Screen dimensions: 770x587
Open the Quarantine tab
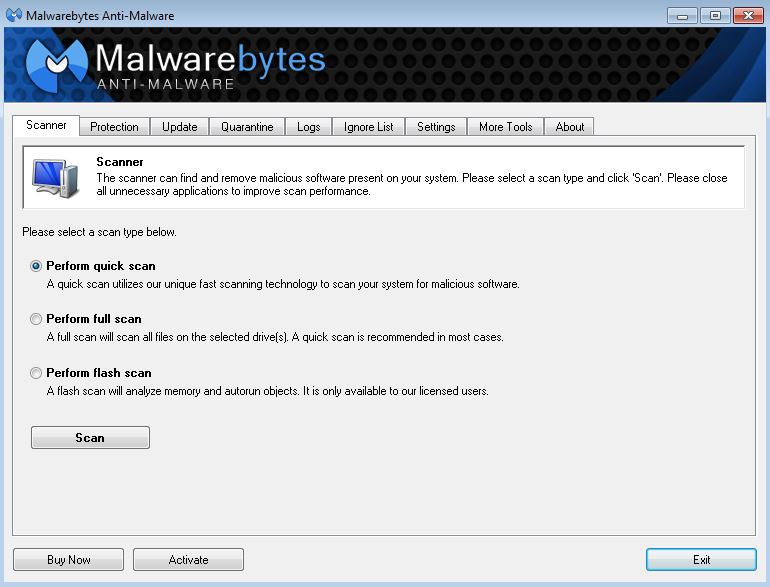click(247, 127)
